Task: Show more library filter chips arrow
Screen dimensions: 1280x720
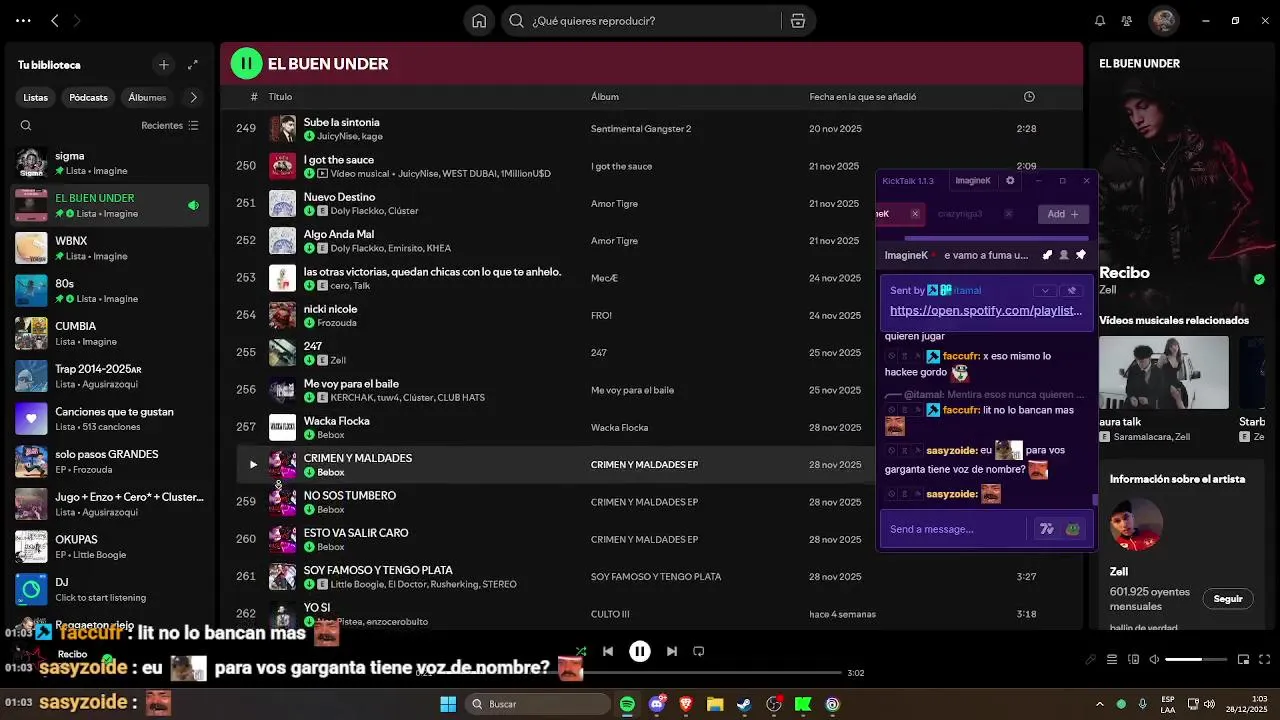Action: (193, 98)
